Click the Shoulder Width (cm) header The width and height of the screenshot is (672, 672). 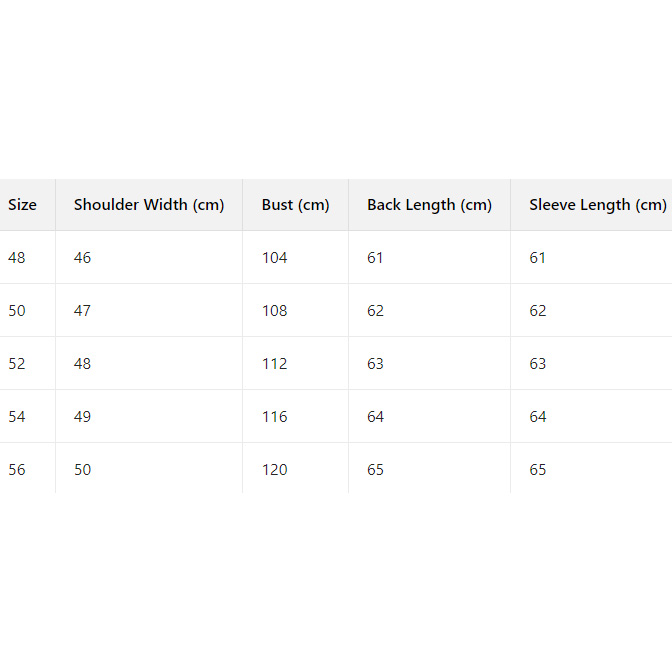click(x=149, y=205)
